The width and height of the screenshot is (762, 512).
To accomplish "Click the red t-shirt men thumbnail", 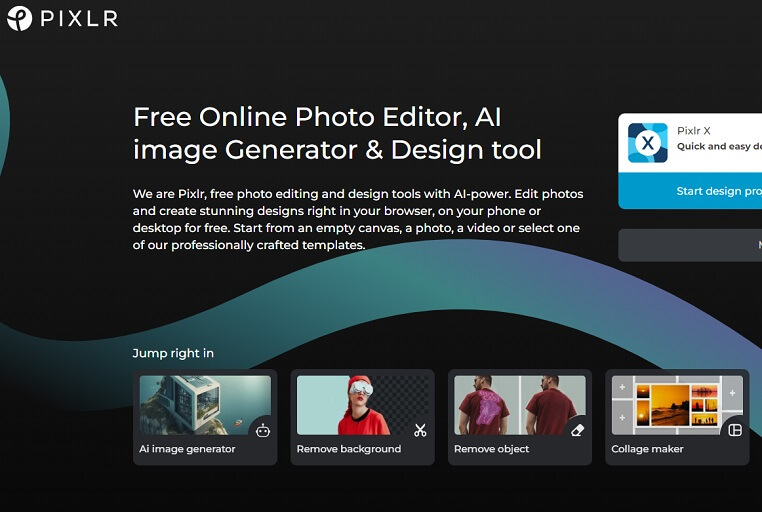I will tap(520, 405).
